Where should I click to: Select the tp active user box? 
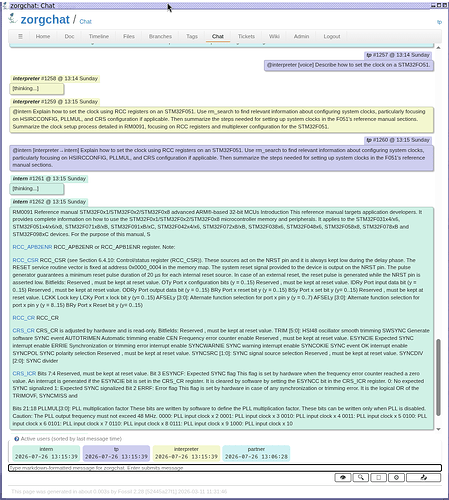coord(116,453)
